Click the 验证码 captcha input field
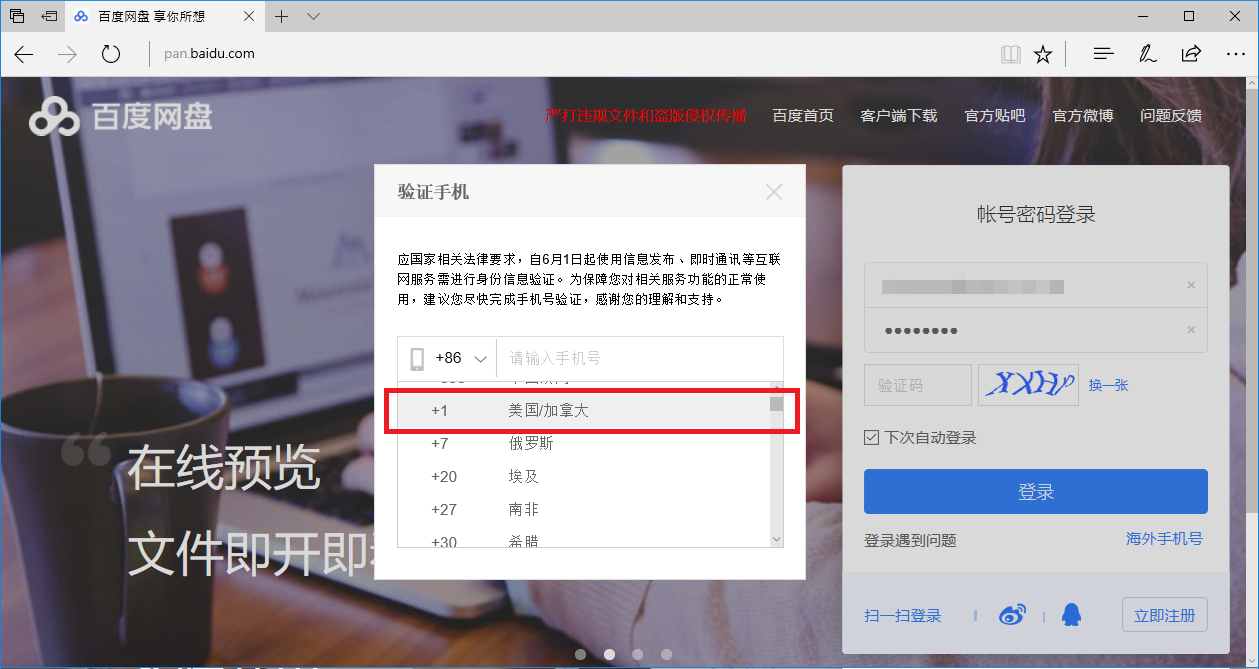This screenshot has height=669, width=1259. pyautogui.click(x=918, y=385)
